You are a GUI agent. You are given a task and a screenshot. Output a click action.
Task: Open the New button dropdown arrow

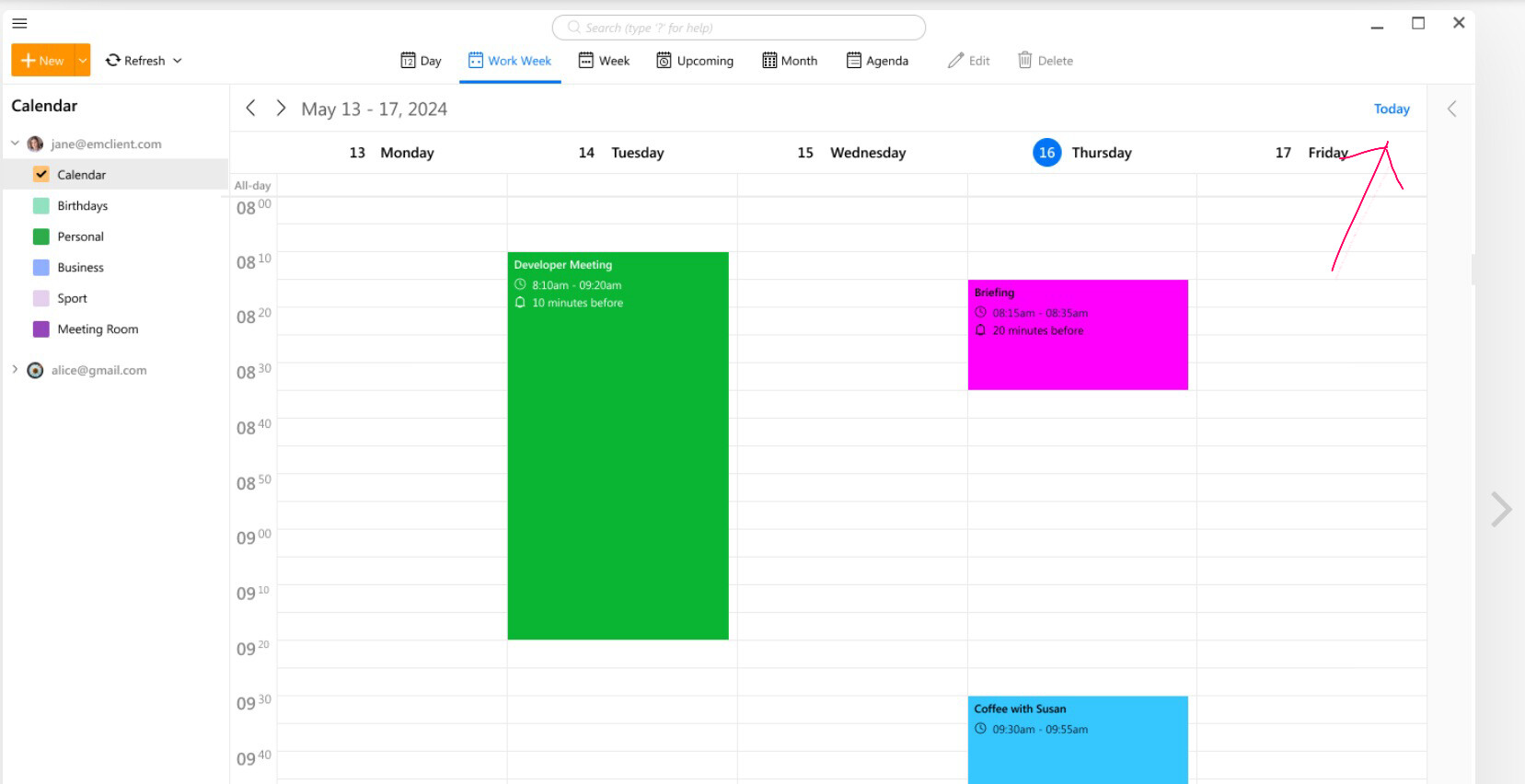[83, 61]
